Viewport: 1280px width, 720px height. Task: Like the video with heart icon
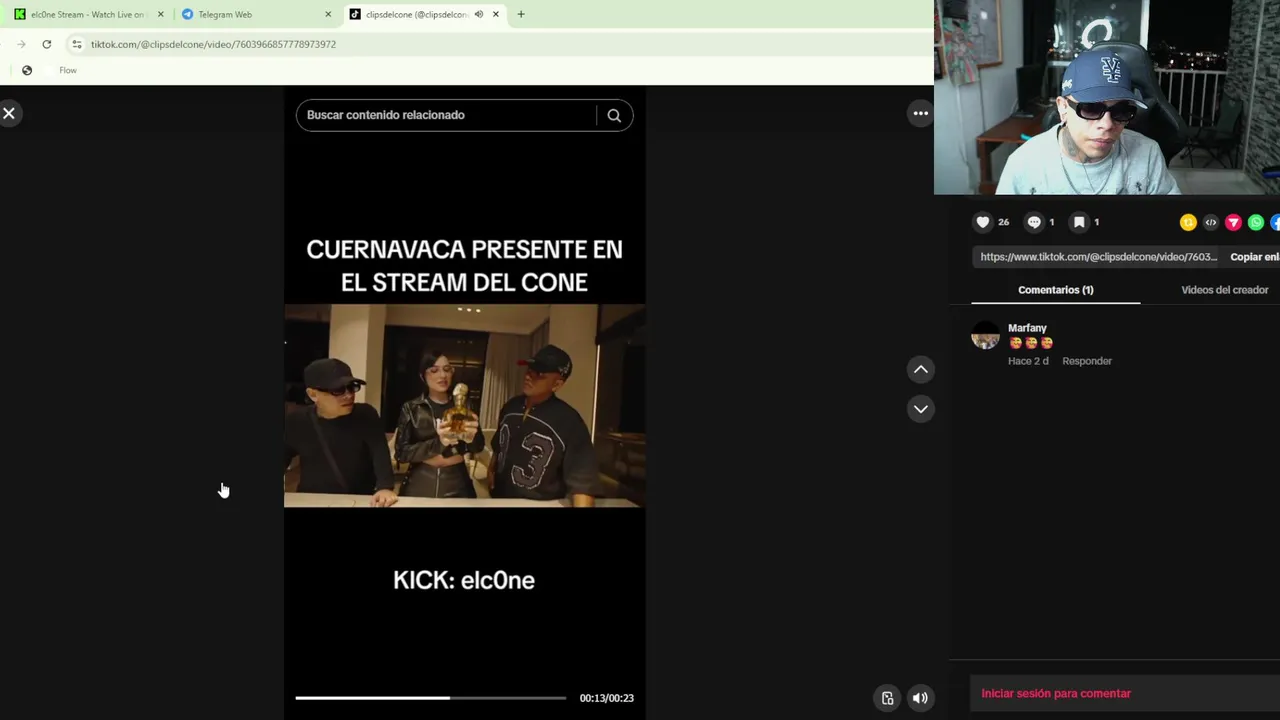point(983,222)
